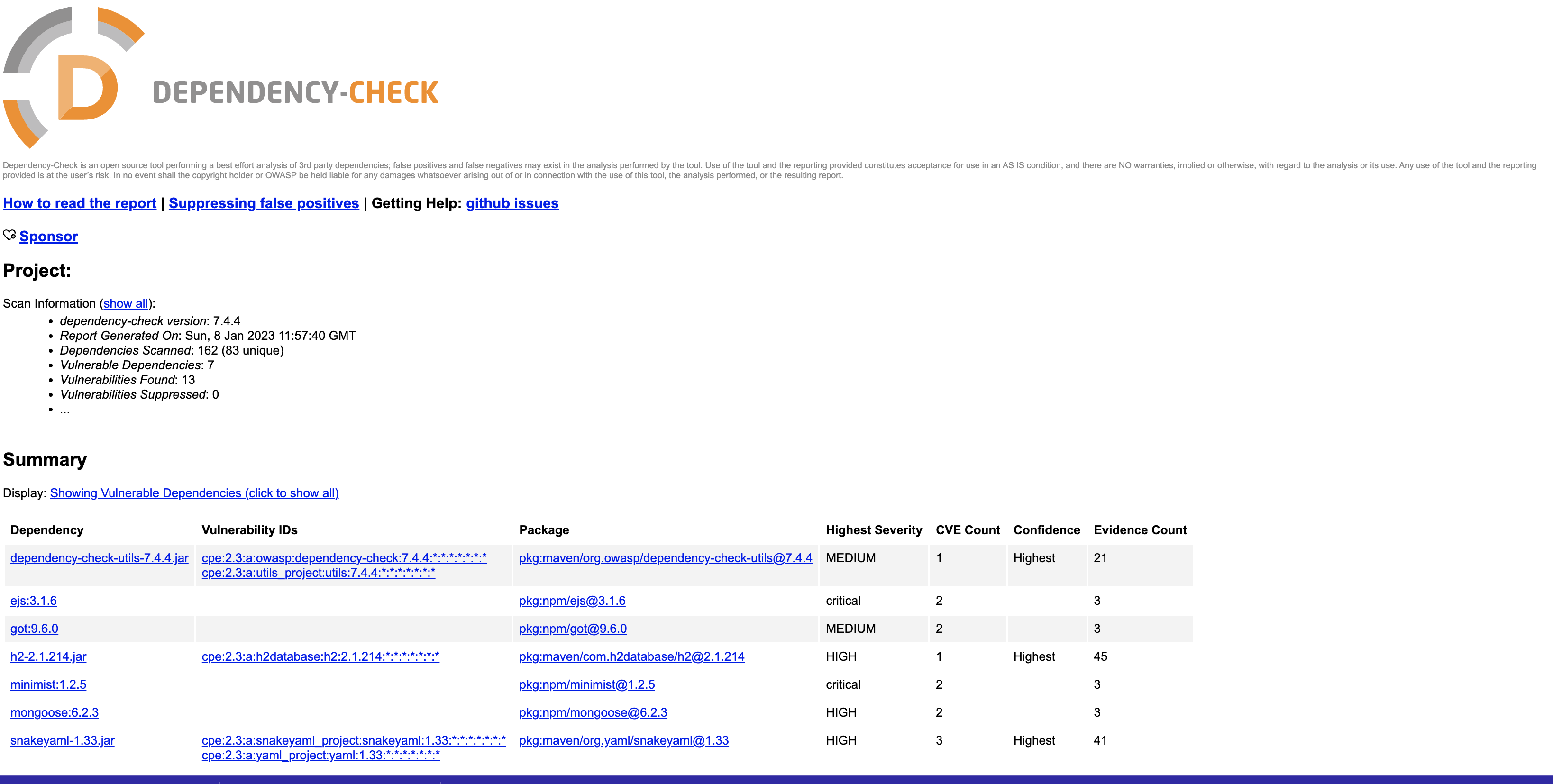Open the Sponsor link
This screenshot has width=1553, height=784.
49,236
